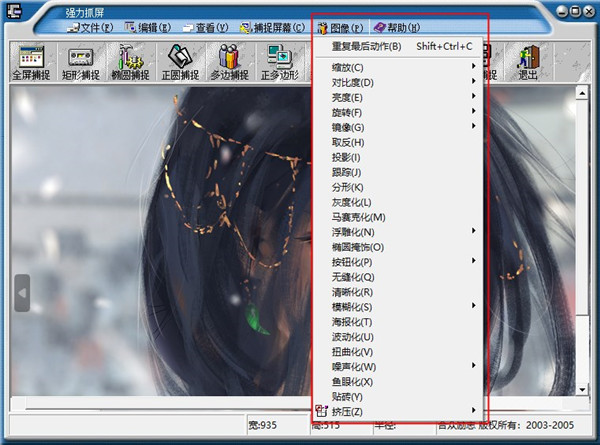Apply 鱼眼化(X) fisheye effect

pos(398,381)
